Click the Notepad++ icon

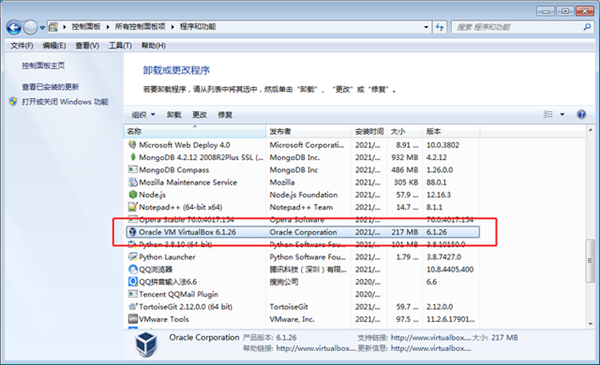(132, 207)
